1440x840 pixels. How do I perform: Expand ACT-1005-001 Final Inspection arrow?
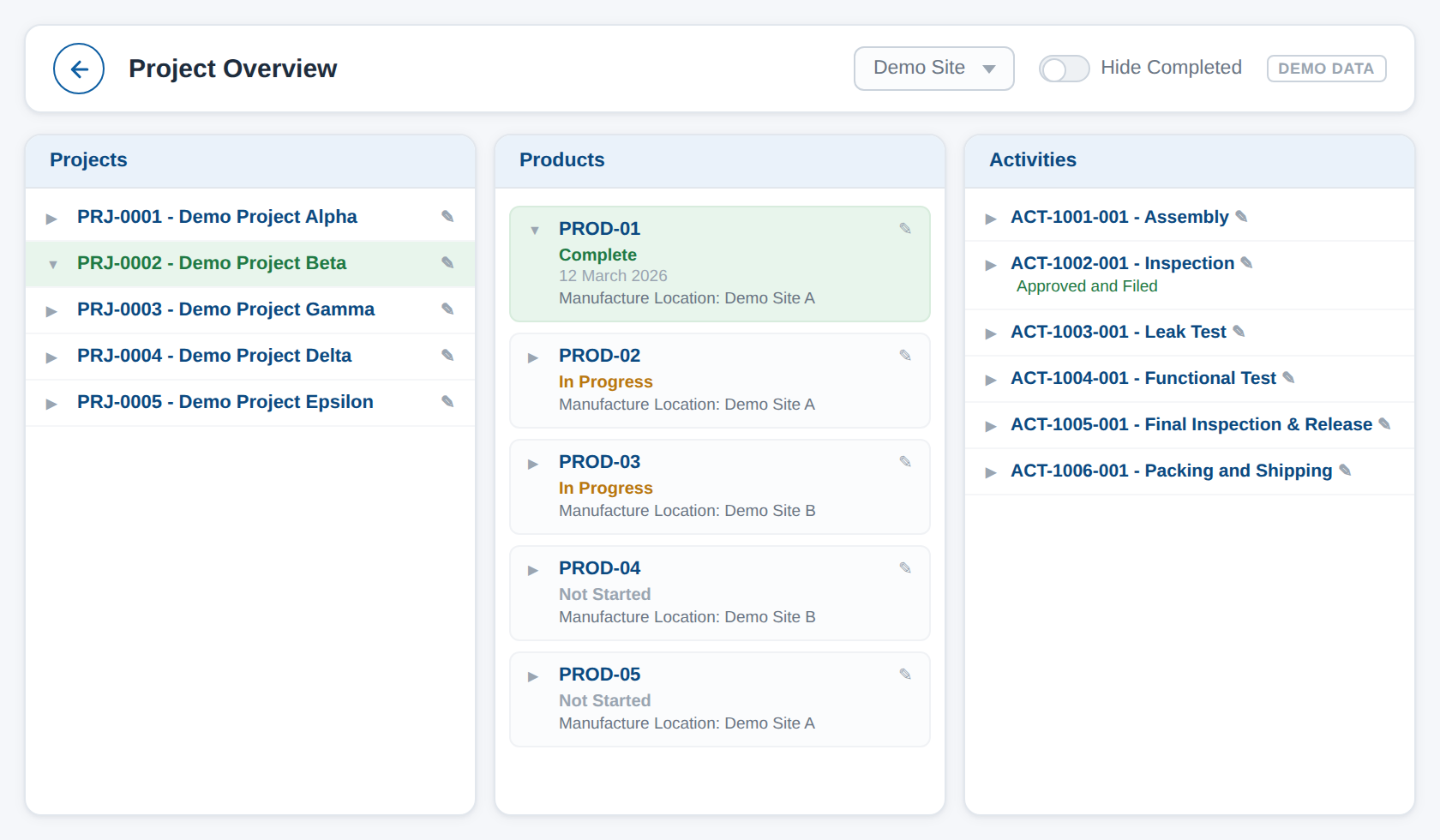click(x=991, y=426)
